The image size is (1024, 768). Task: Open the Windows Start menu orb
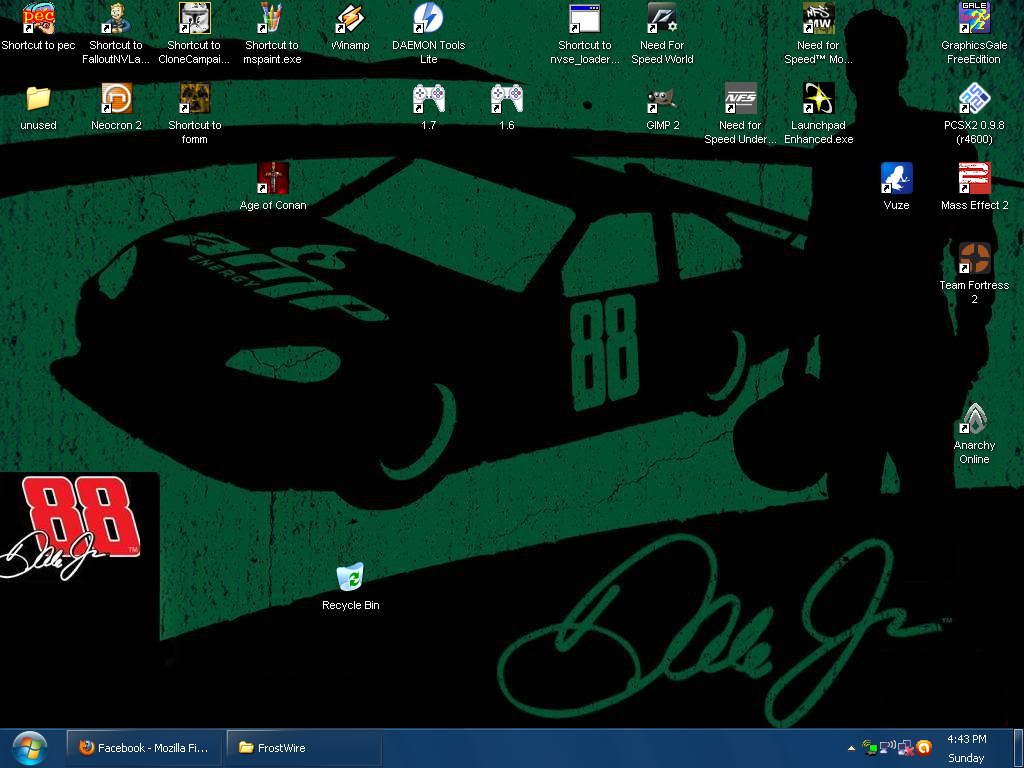coord(29,748)
